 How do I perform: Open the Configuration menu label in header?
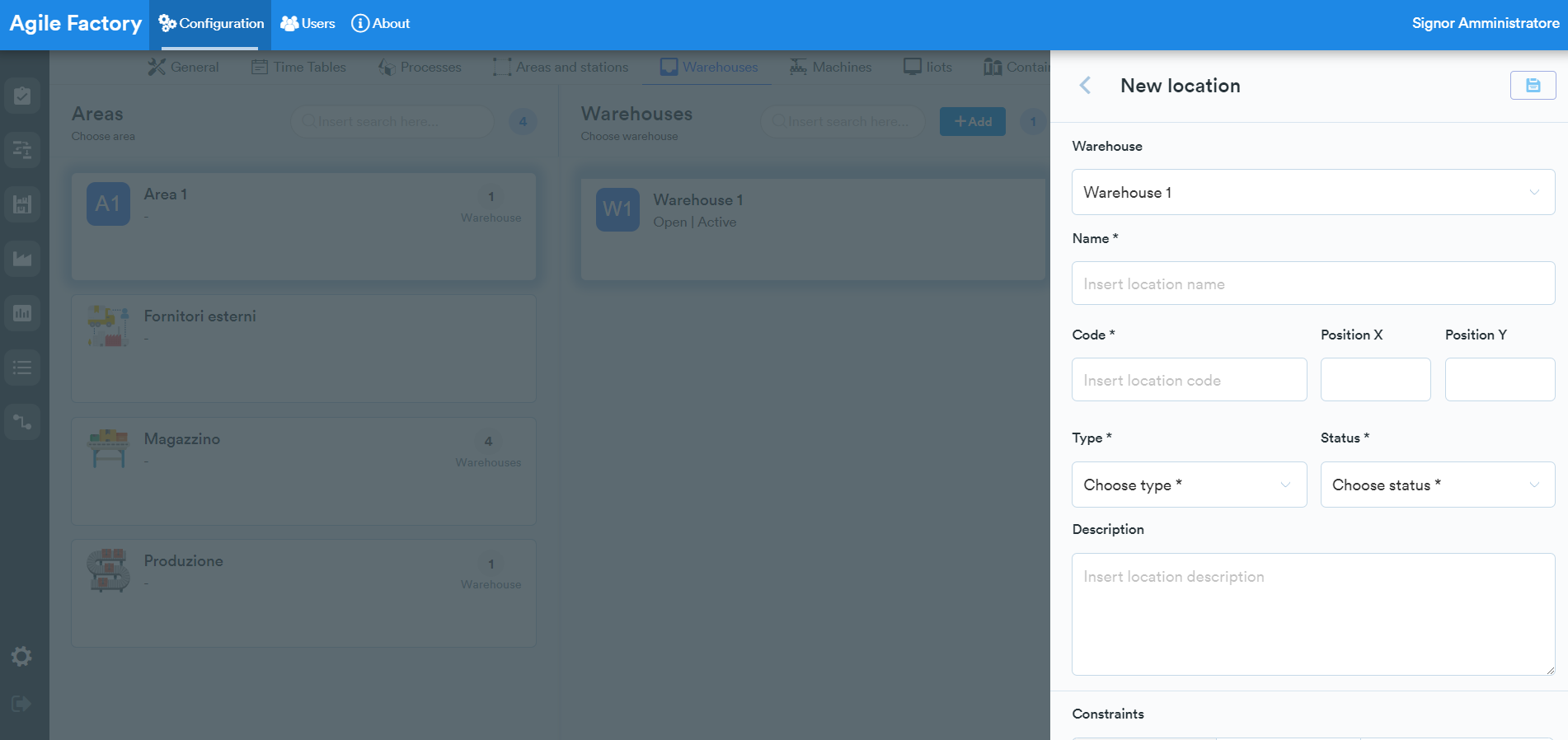click(222, 23)
